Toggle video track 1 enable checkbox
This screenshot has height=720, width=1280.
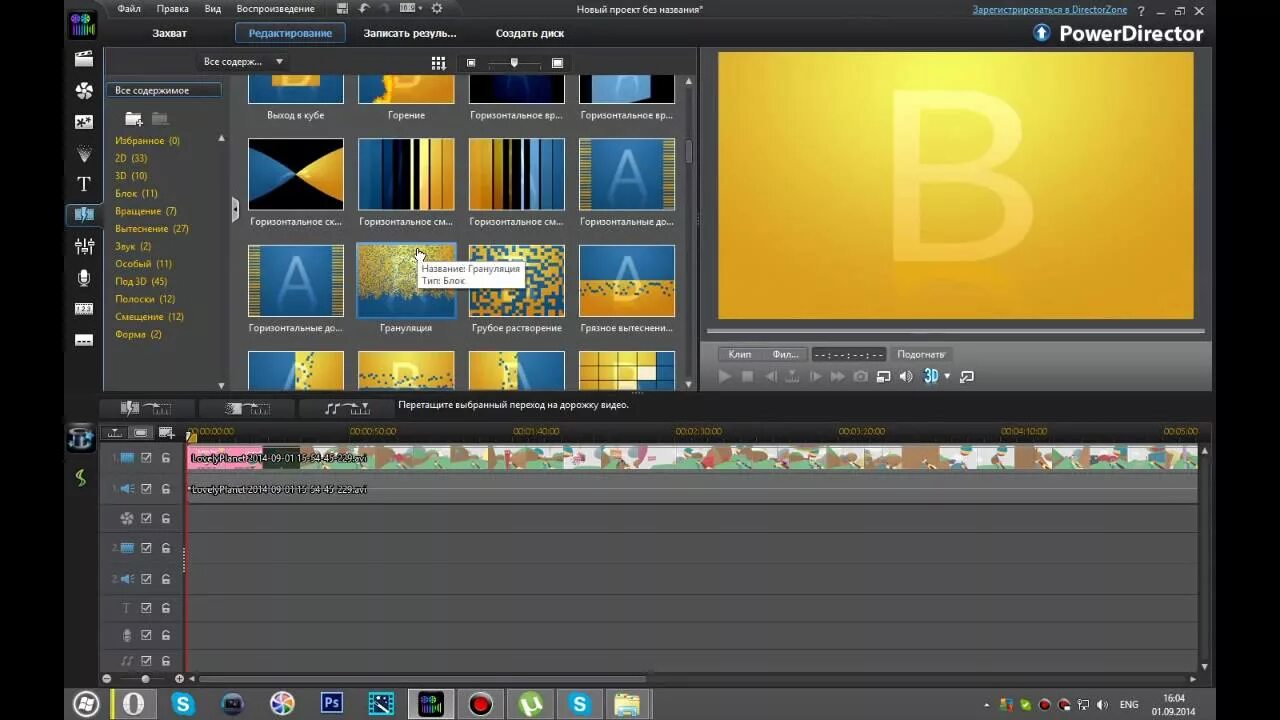(146, 458)
